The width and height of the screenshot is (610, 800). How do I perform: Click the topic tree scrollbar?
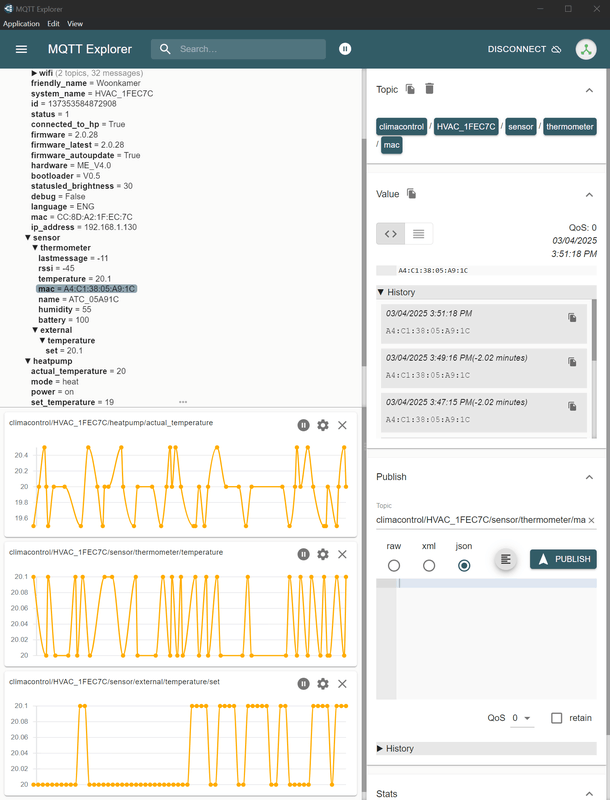pyautogui.click(x=364, y=252)
